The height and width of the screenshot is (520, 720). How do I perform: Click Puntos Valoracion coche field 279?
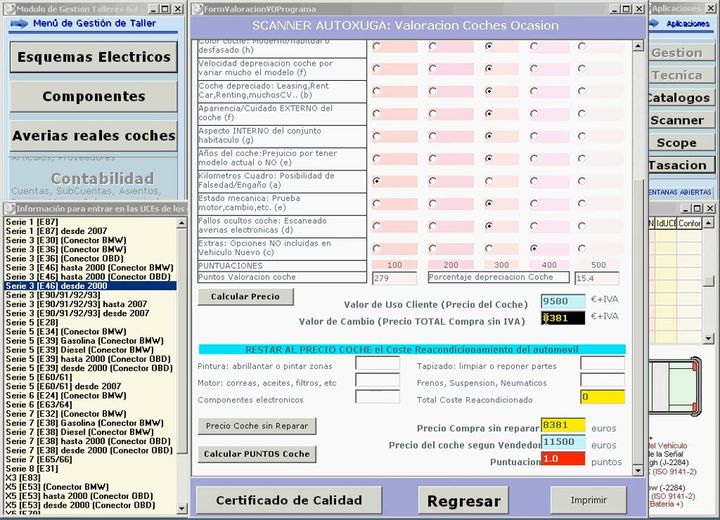tap(394, 278)
